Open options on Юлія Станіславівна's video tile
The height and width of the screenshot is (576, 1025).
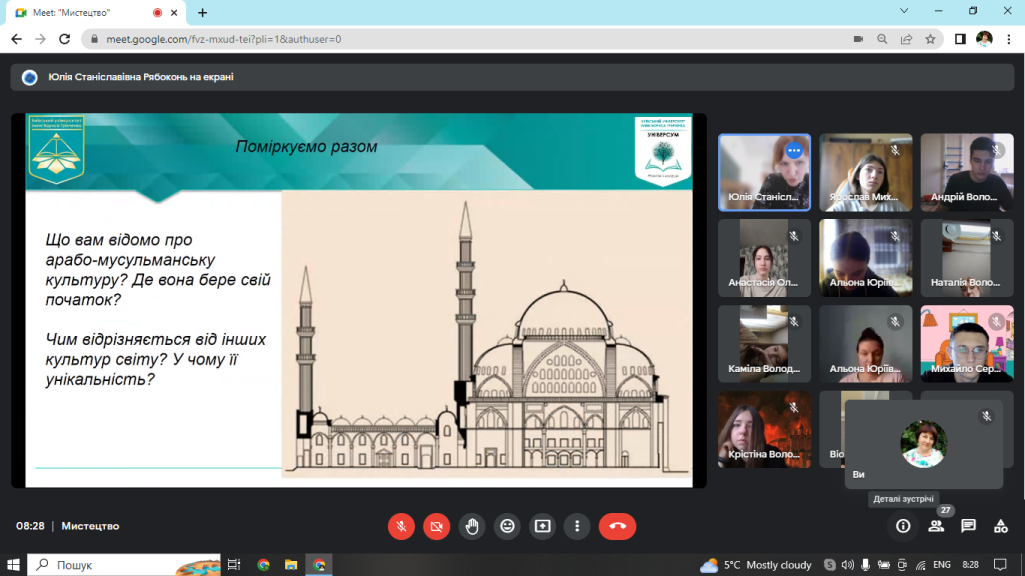[794, 151]
